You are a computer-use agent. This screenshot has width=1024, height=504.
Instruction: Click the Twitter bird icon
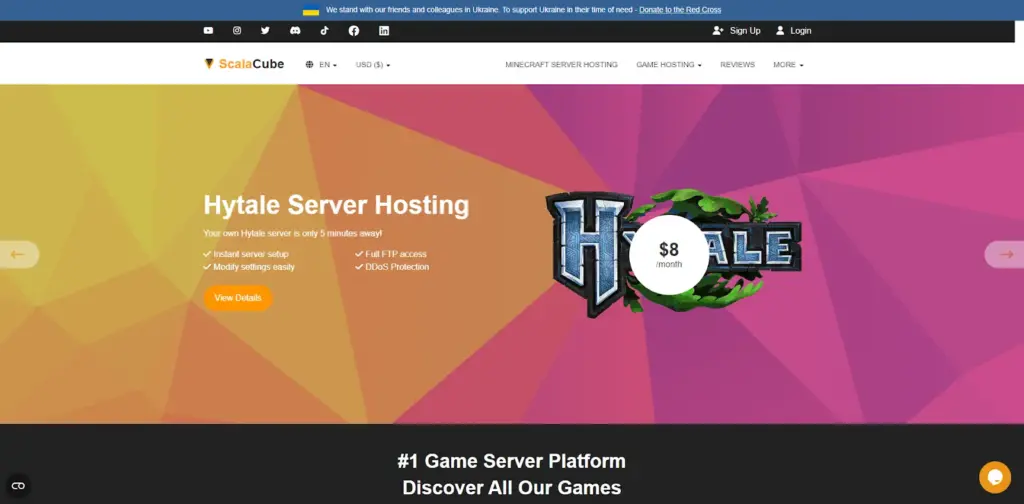pos(266,31)
